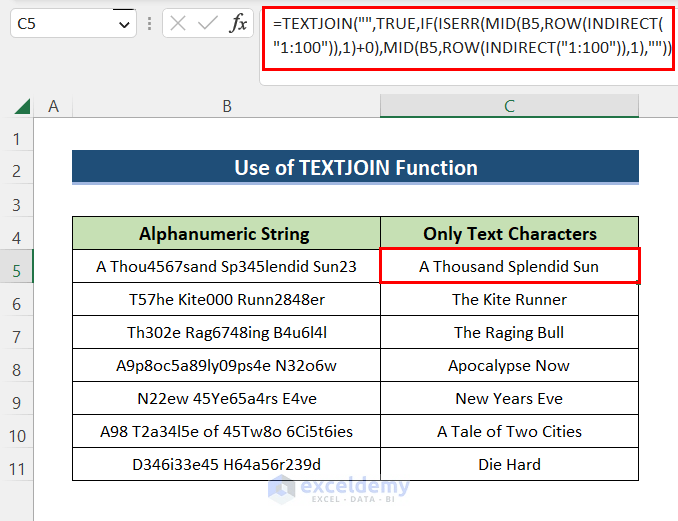Select cell 'A Thou4567sand Sp345lendid Sun23'
This screenshot has height=521, width=678.
click(x=227, y=266)
